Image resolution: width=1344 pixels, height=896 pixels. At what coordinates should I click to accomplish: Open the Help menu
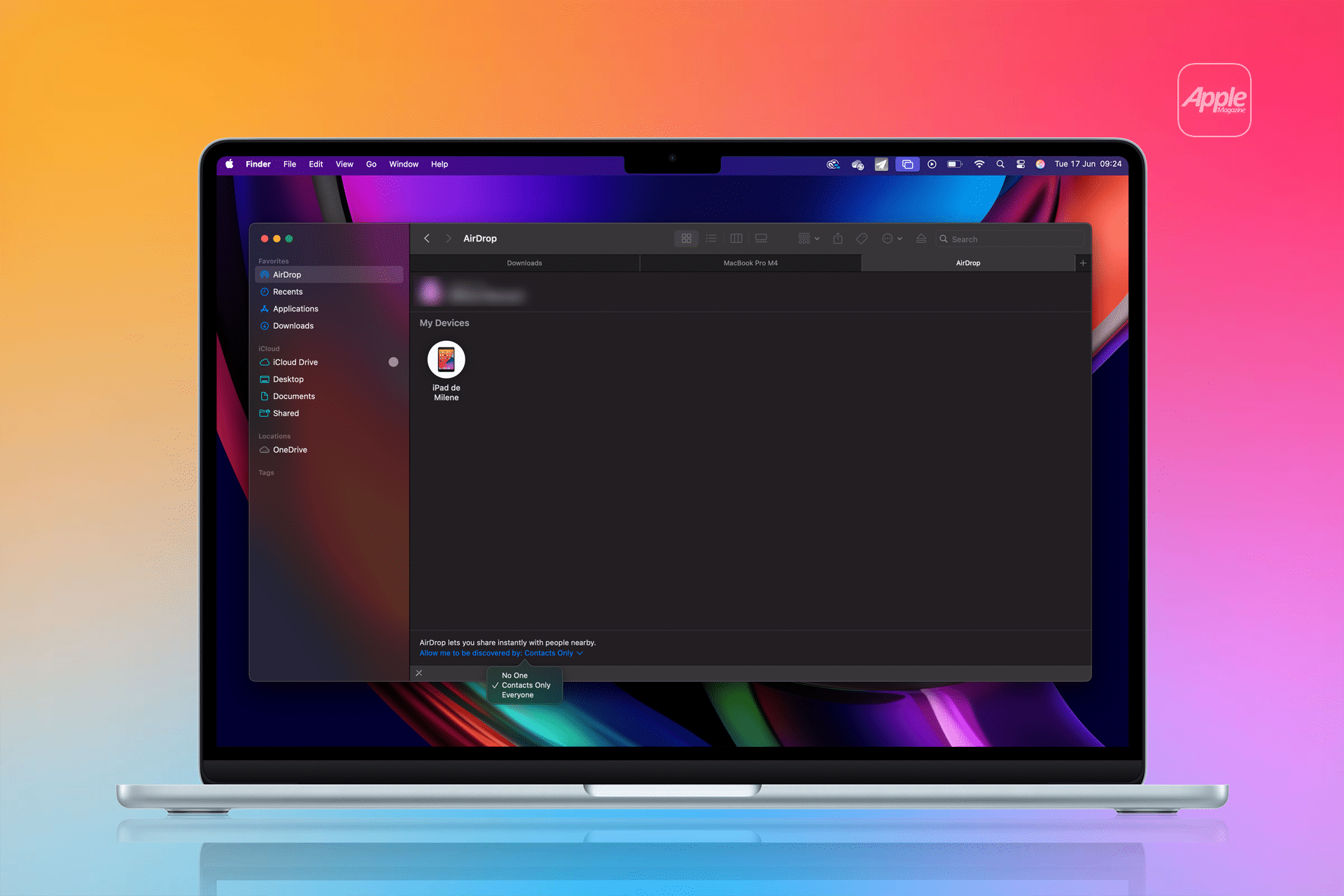pos(440,164)
